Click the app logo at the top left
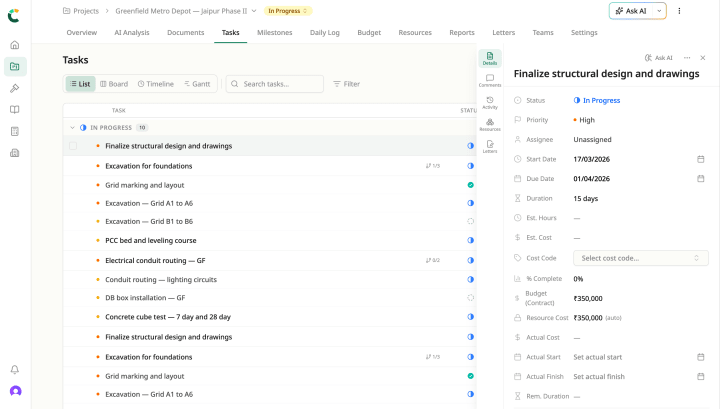Screen dimensions: 720x409 14,15
